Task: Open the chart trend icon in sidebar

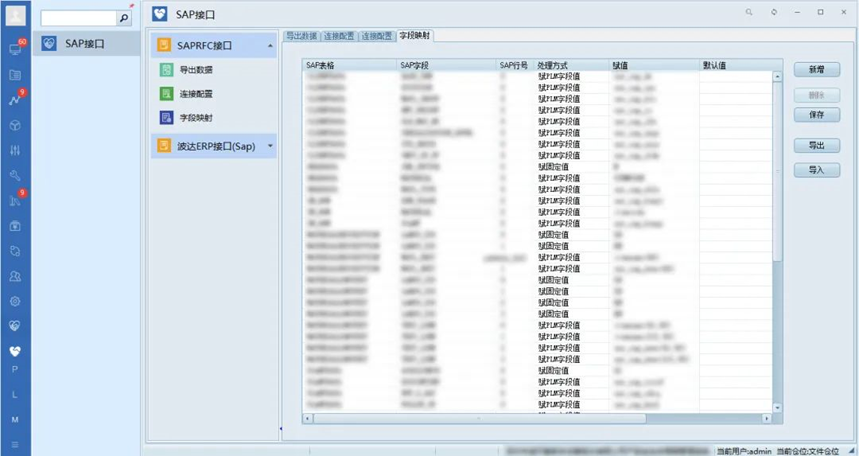Action: pos(15,100)
